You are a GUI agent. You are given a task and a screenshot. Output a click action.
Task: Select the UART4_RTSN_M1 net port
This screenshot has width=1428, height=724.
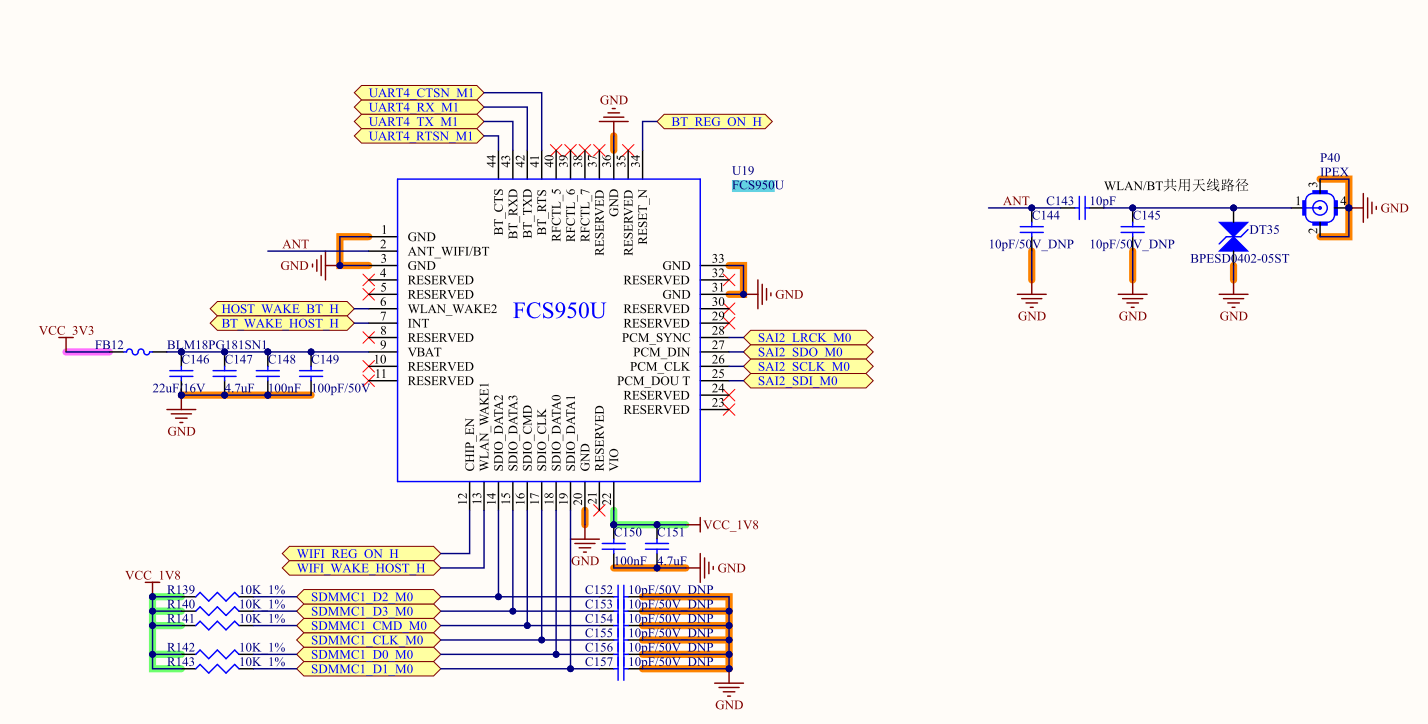click(x=420, y=136)
